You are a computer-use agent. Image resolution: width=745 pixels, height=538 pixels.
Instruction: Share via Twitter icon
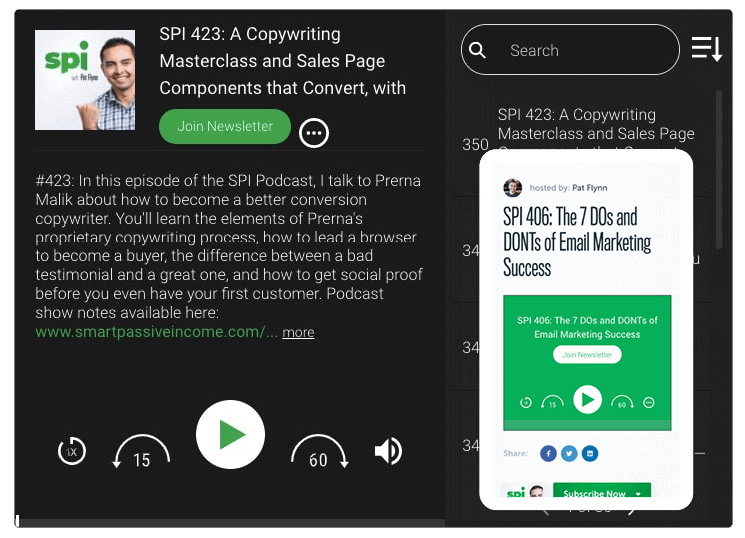pos(569,453)
